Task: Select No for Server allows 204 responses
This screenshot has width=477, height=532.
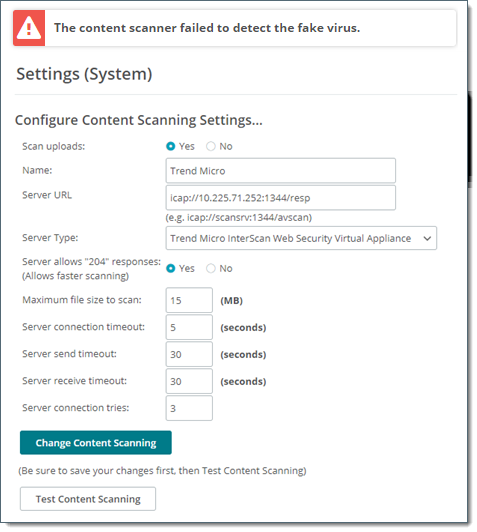Action: pos(211,268)
